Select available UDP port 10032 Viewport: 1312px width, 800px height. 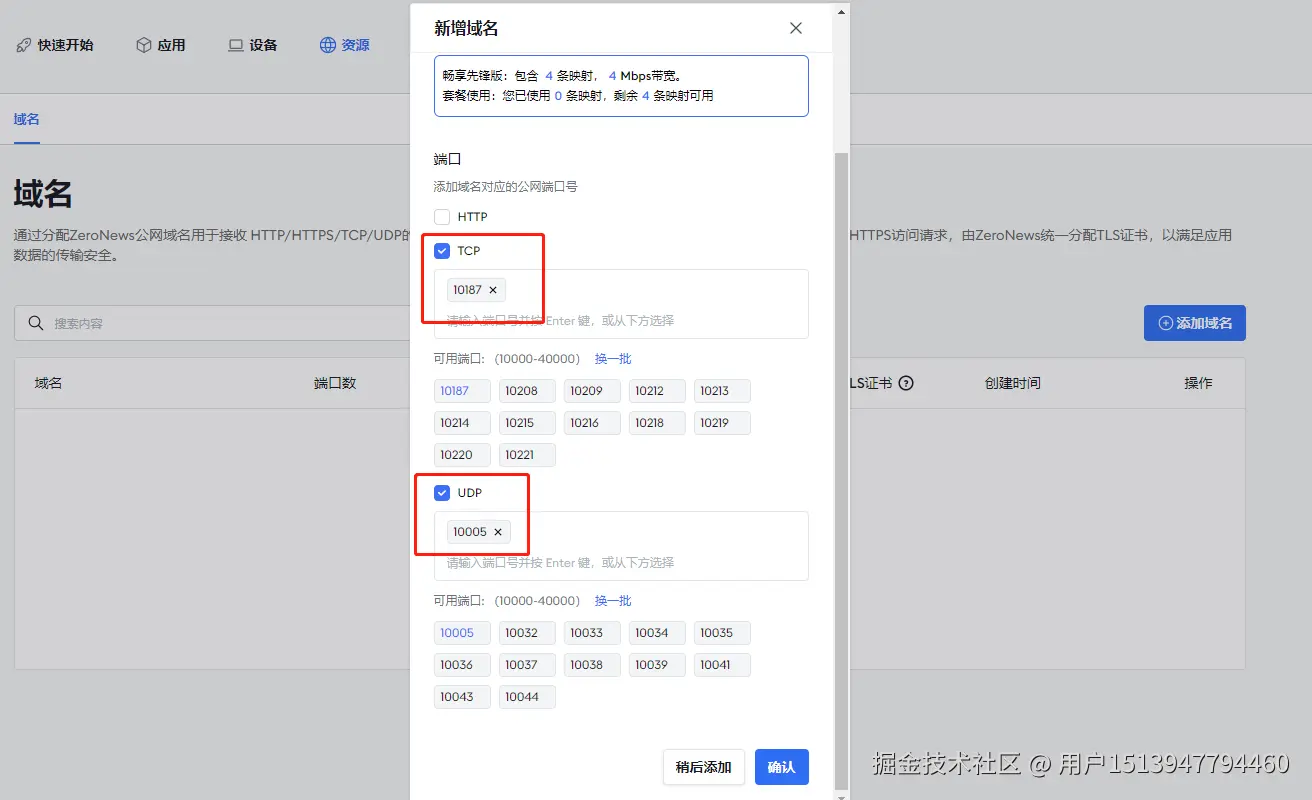click(x=527, y=633)
